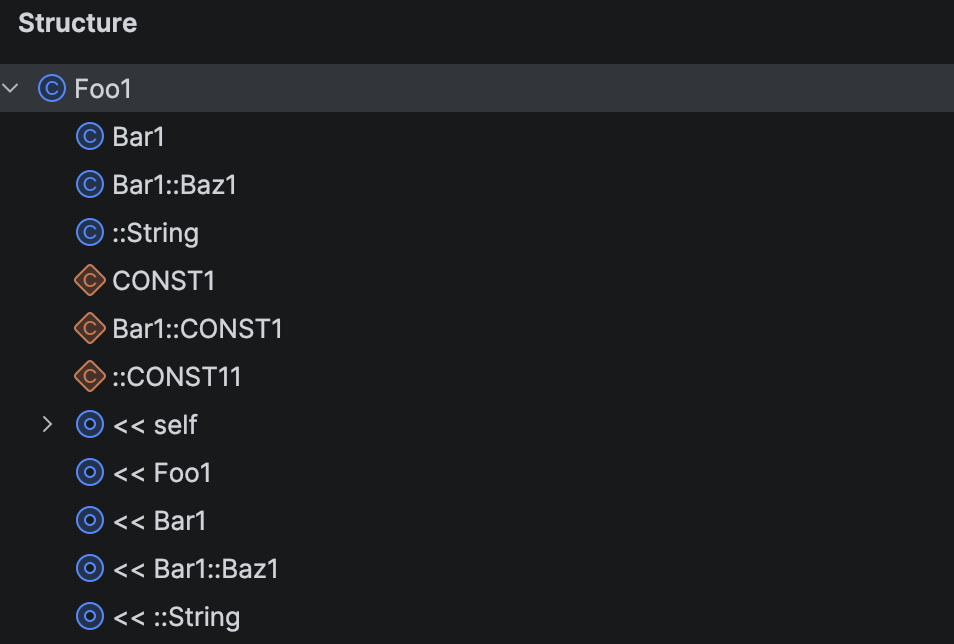Click the constant icon beside CONST1
This screenshot has height=644, width=954.
pyautogui.click(x=90, y=281)
